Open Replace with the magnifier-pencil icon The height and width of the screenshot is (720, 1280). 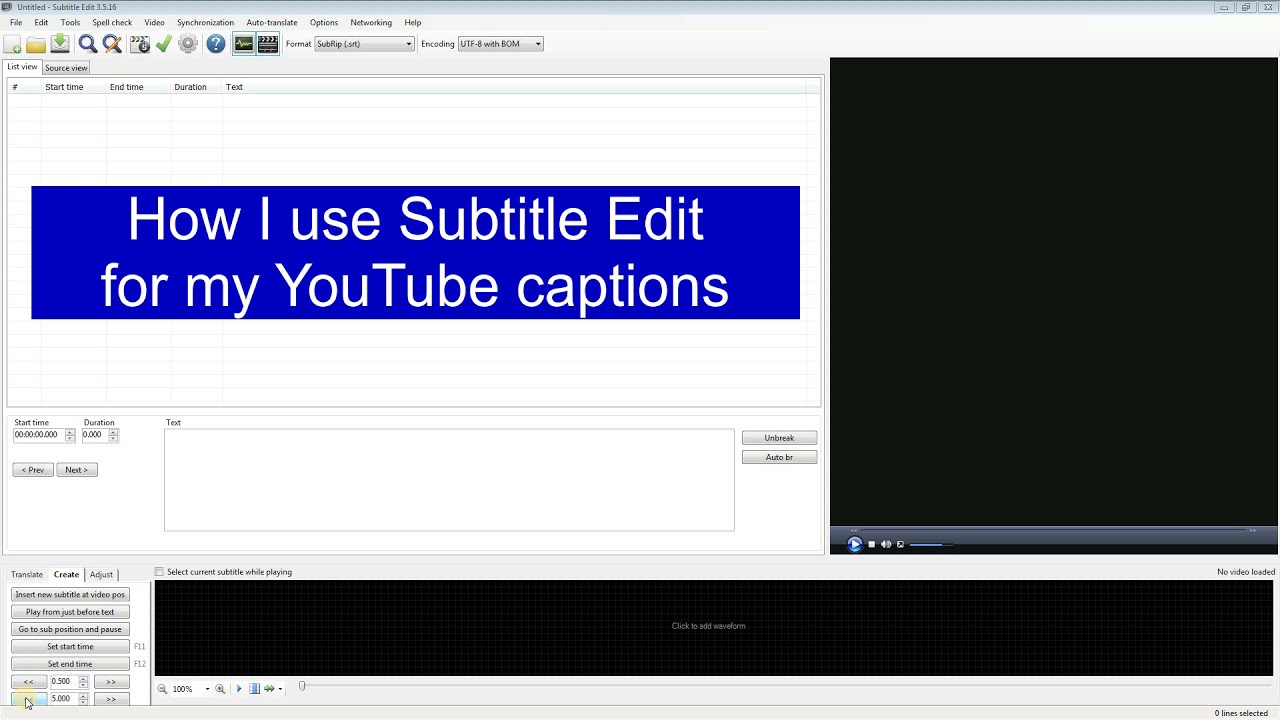pos(112,44)
